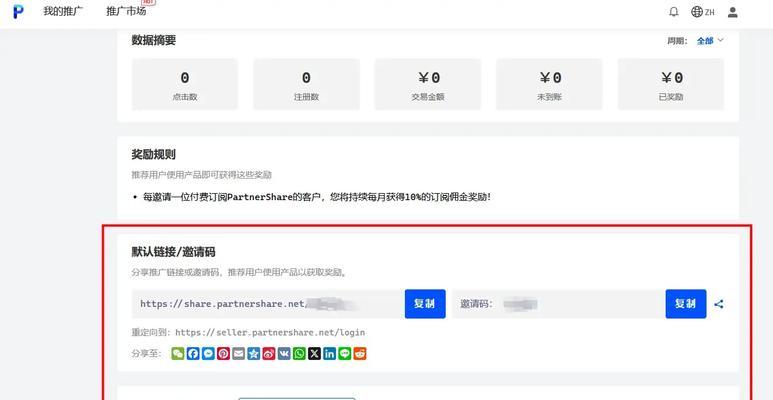Open the user account icon
The height and width of the screenshot is (400, 773).
tap(733, 12)
